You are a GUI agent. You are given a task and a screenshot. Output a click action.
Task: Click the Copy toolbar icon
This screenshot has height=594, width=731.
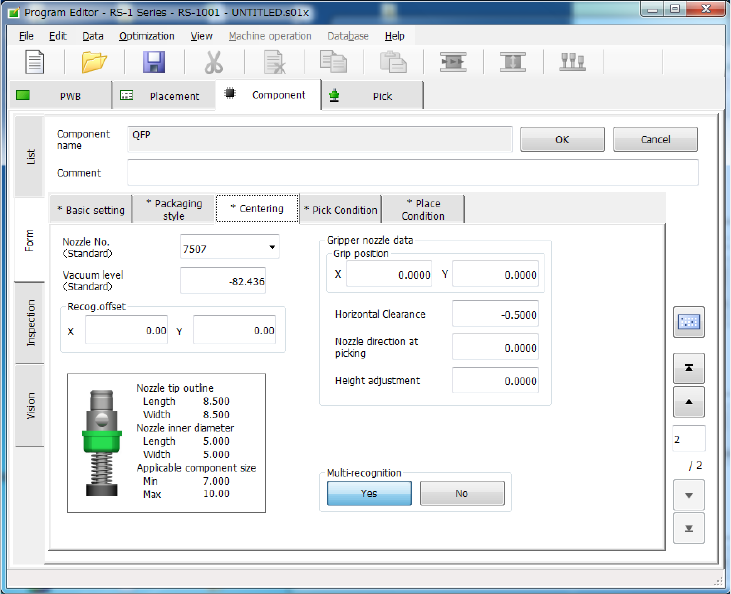(333, 62)
